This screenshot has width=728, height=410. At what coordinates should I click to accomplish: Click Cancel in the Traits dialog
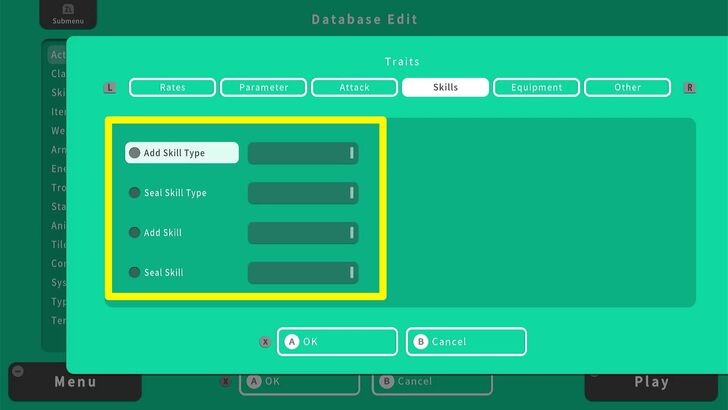[466, 342]
